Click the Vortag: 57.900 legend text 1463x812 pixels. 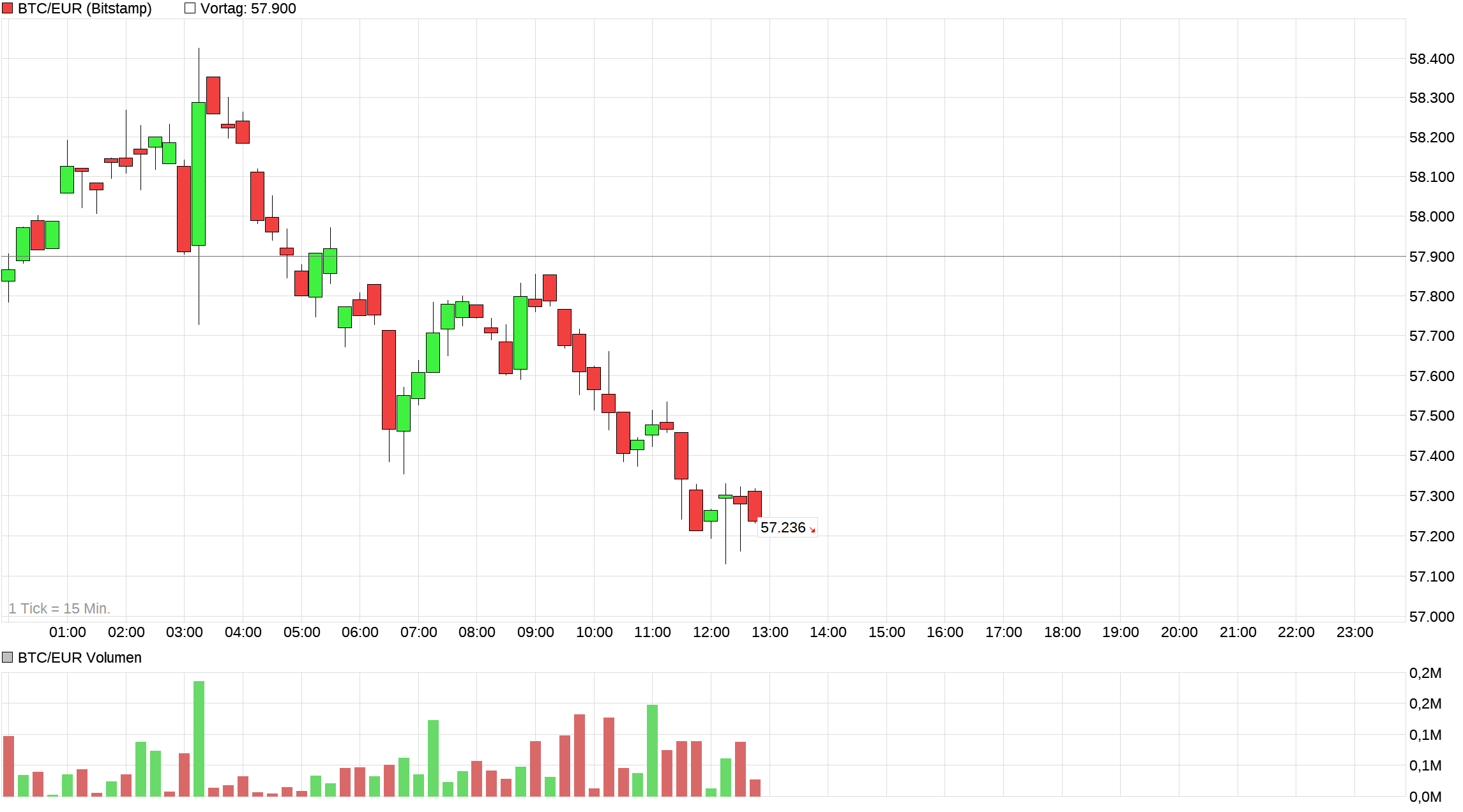[x=248, y=8]
